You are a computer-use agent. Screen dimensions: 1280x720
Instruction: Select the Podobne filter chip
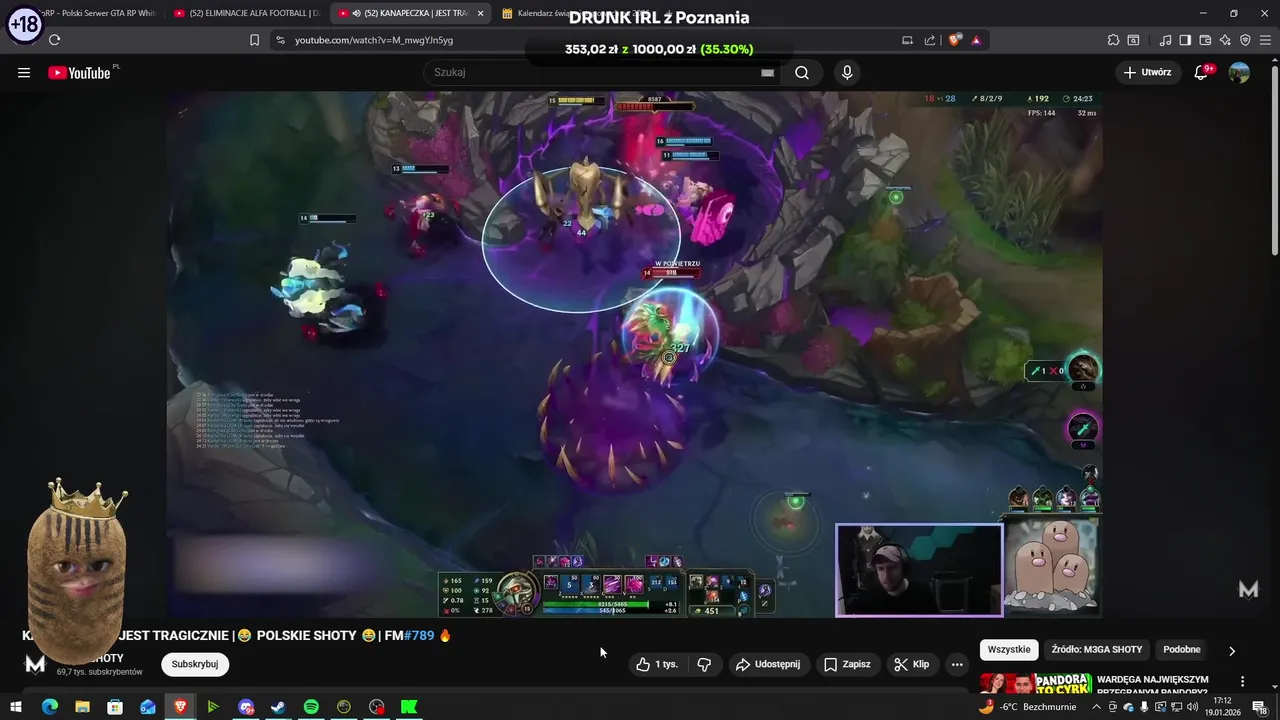click(1181, 650)
